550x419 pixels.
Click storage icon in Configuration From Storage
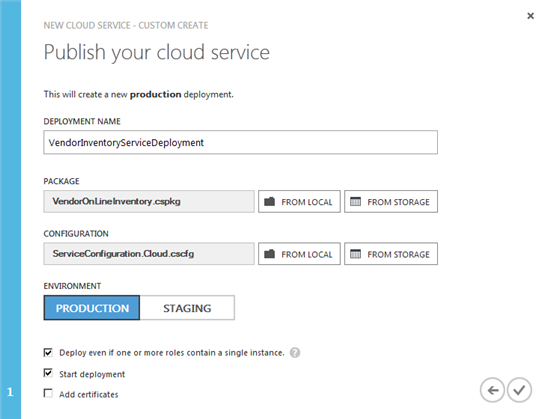click(x=355, y=254)
